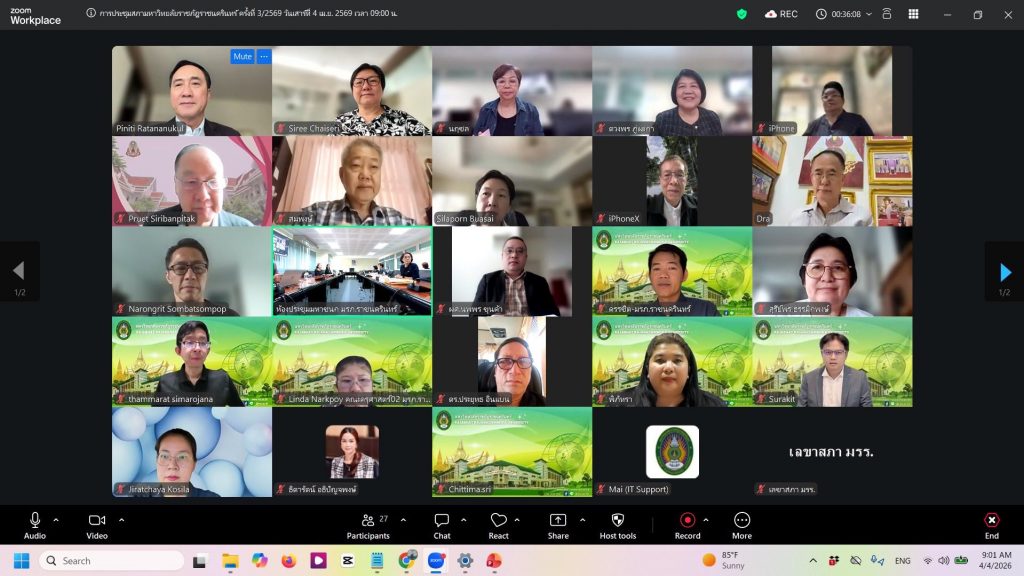Click the React heart icon
Screen dimensions: 1024x576
(498, 524)
